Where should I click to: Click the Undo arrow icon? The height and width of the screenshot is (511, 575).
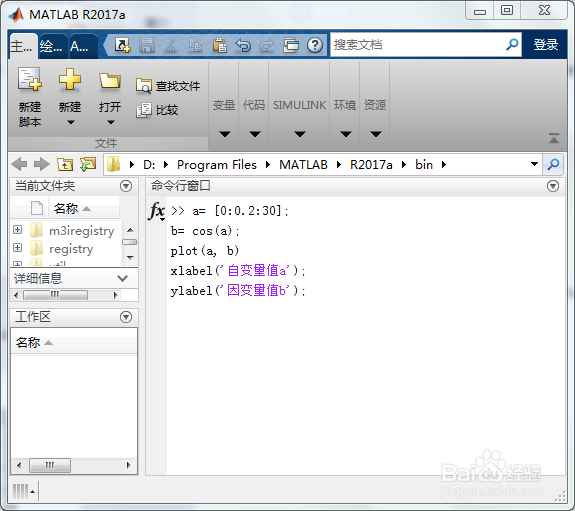pos(243,45)
